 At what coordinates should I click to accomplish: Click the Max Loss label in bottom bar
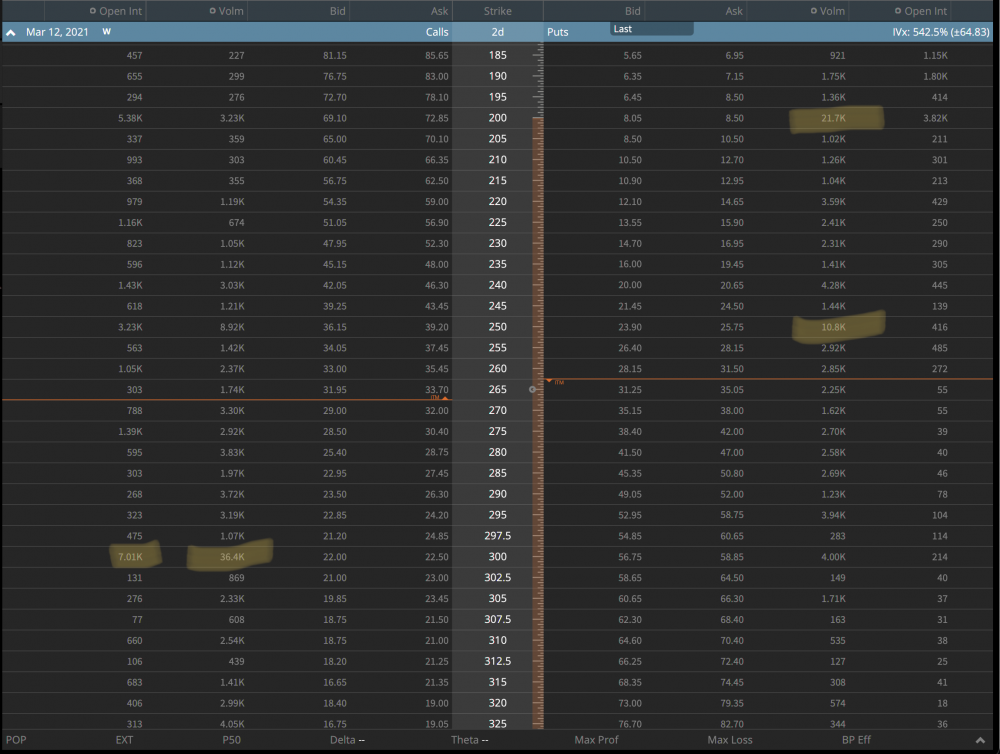[731, 739]
